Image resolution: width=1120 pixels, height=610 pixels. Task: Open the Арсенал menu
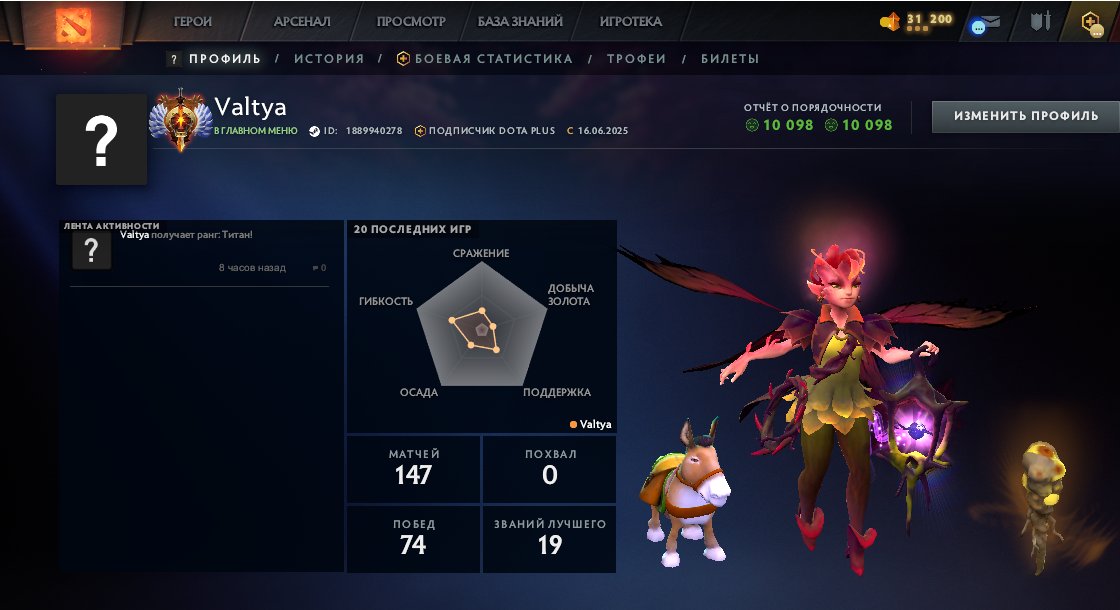pyautogui.click(x=302, y=21)
